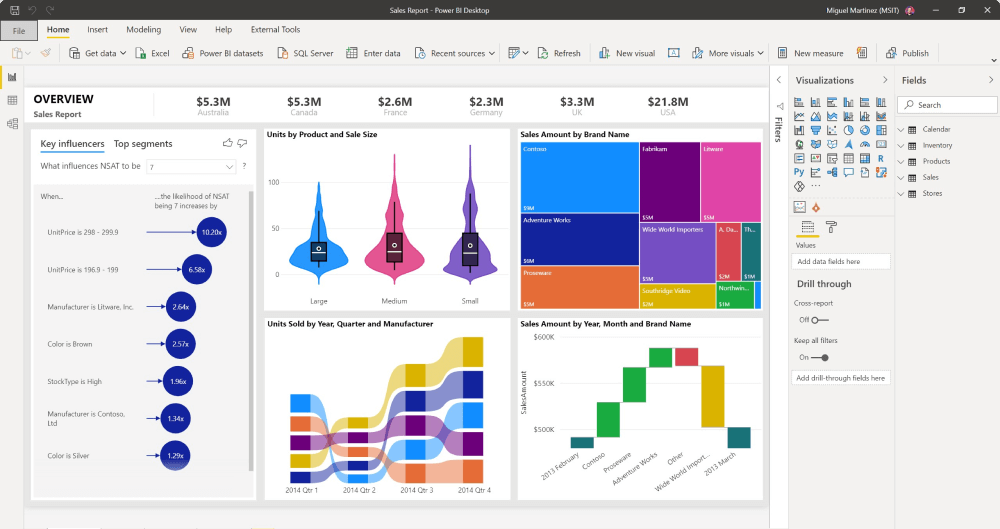Toggle the Cross-report drill through switch

pos(820,320)
